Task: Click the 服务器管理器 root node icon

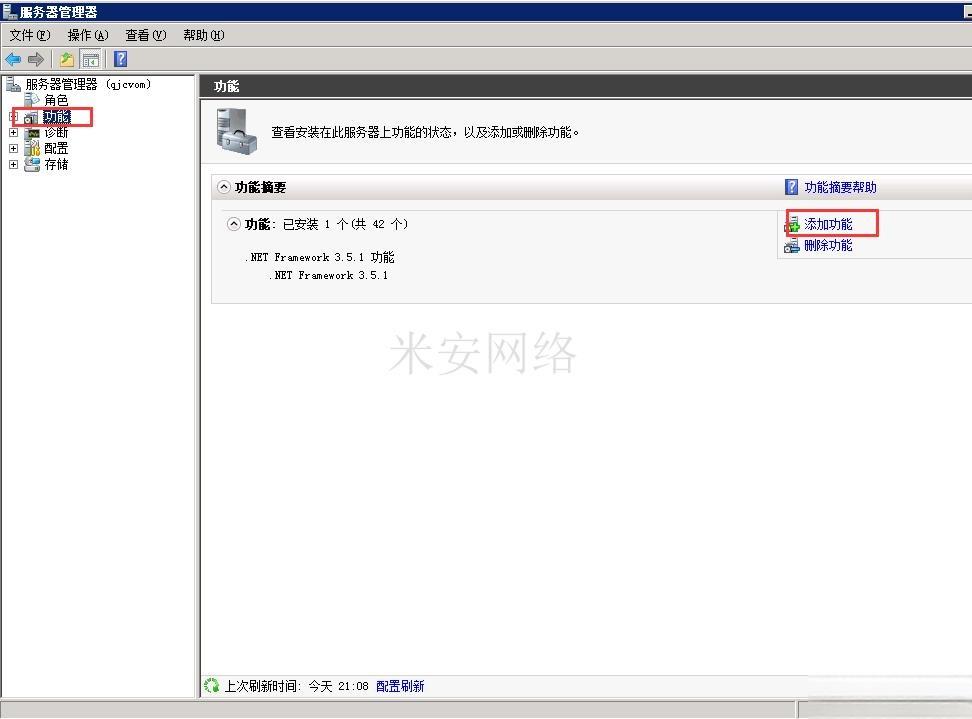Action: pyautogui.click(x=13, y=84)
